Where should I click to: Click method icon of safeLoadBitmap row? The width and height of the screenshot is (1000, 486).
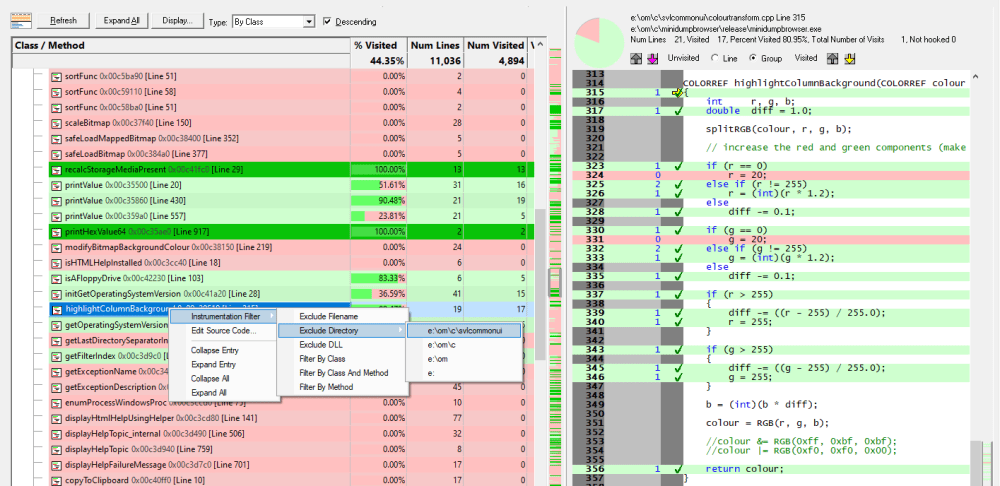pyautogui.click(x=56, y=154)
